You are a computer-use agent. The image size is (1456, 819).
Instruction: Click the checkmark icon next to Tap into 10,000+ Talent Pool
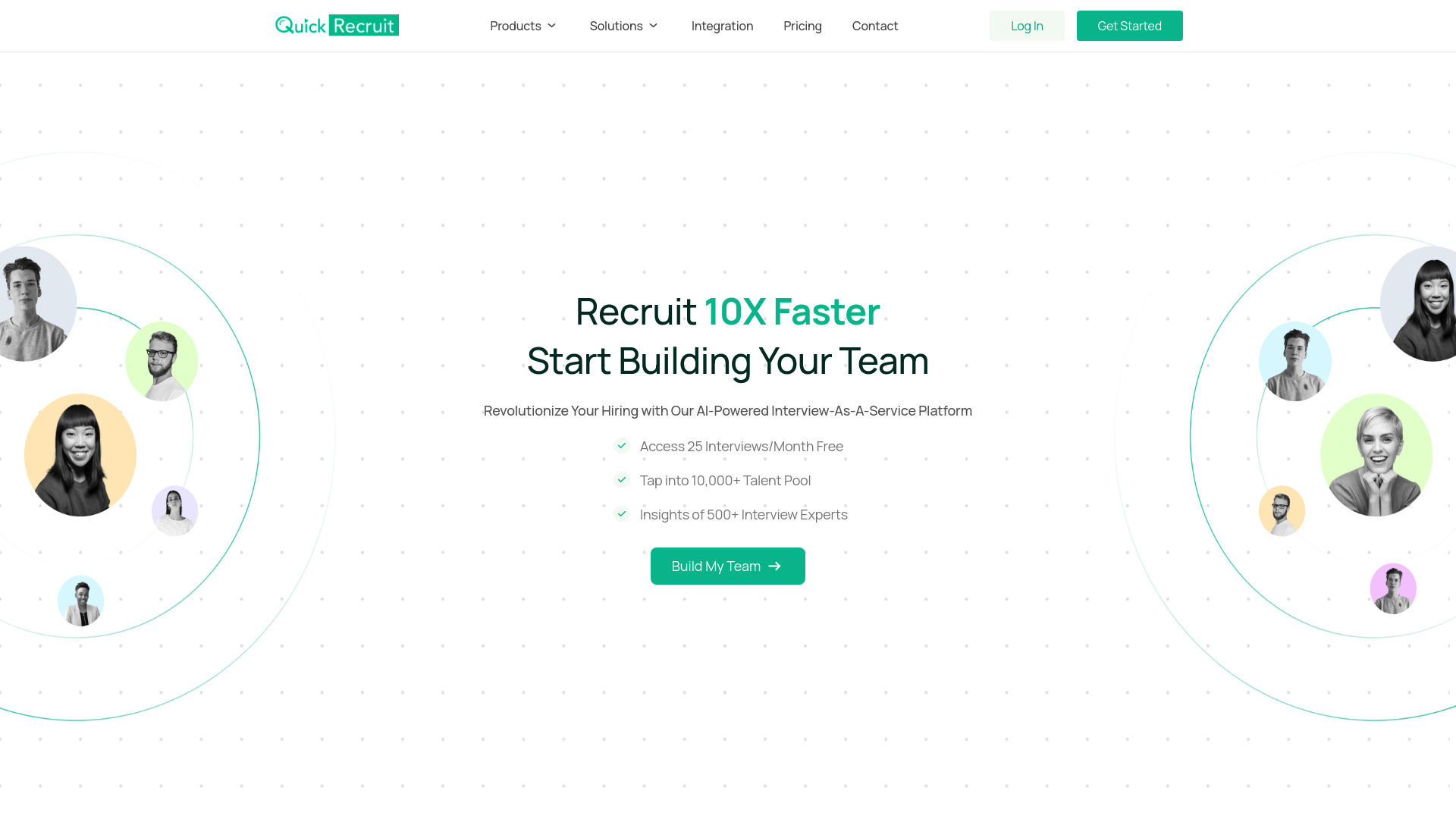(620, 479)
